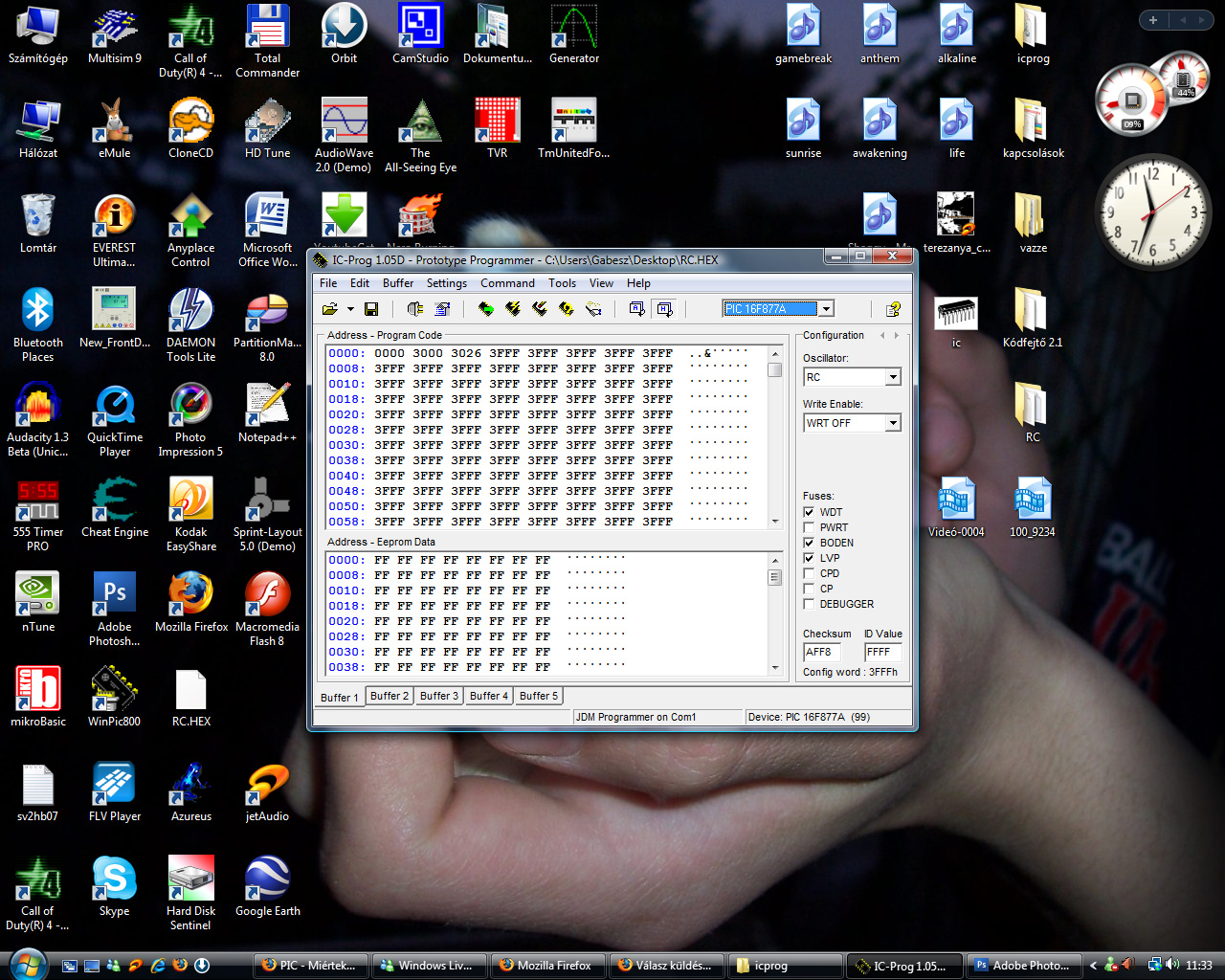
Task: Open the Google Earth desktop icon
Action: click(x=267, y=887)
